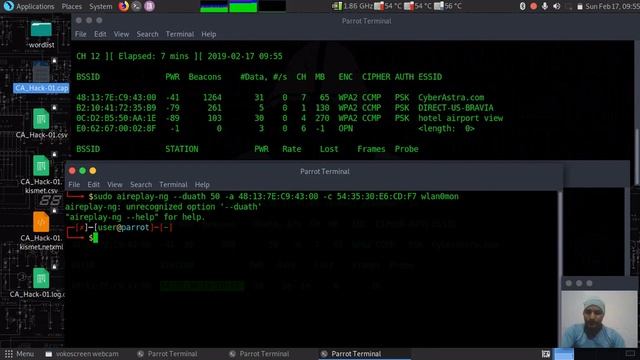Click BSSID B2:10:41:72:35:B9 in airodump list
This screenshot has height=360, width=640.
(x=116, y=108)
